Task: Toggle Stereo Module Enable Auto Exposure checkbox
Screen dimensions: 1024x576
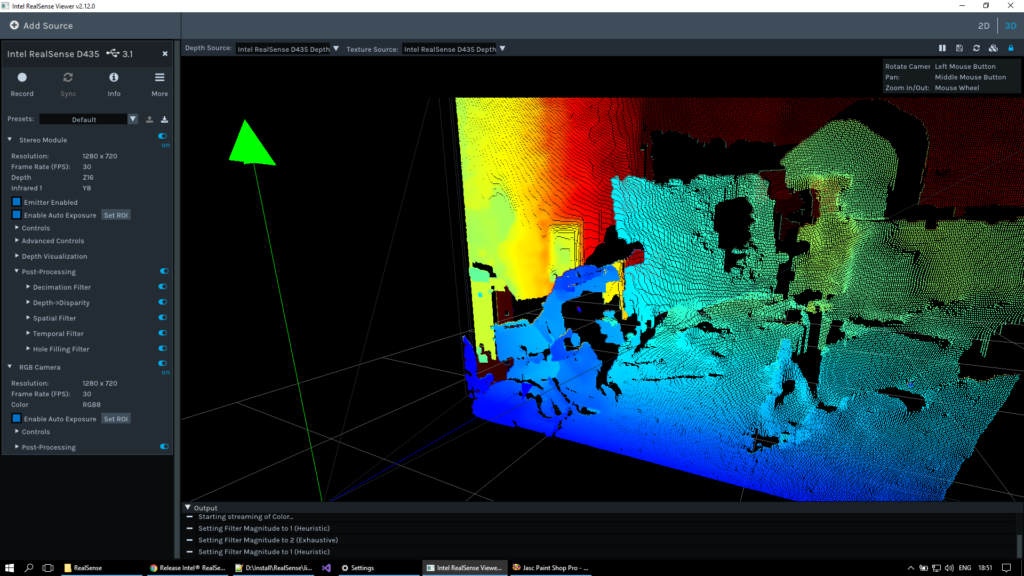Action: [x=16, y=215]
